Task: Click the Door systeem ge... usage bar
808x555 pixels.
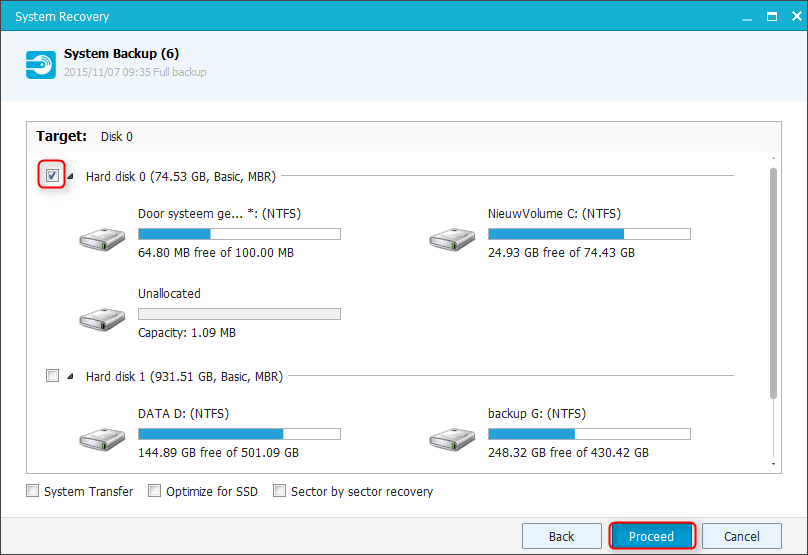Action: click(239, 234)
